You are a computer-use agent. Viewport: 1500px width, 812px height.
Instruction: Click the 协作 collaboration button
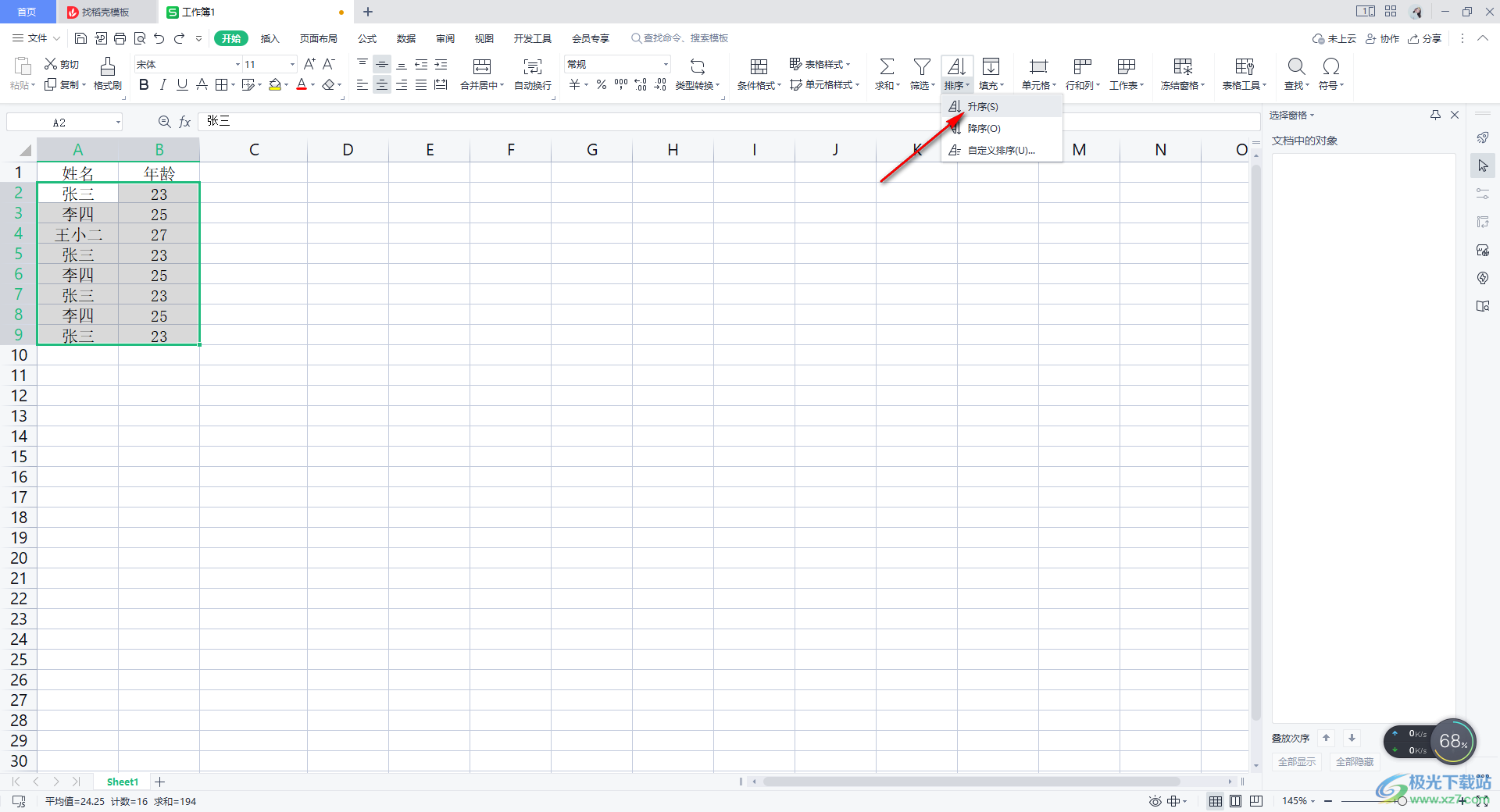point(1383,38)
